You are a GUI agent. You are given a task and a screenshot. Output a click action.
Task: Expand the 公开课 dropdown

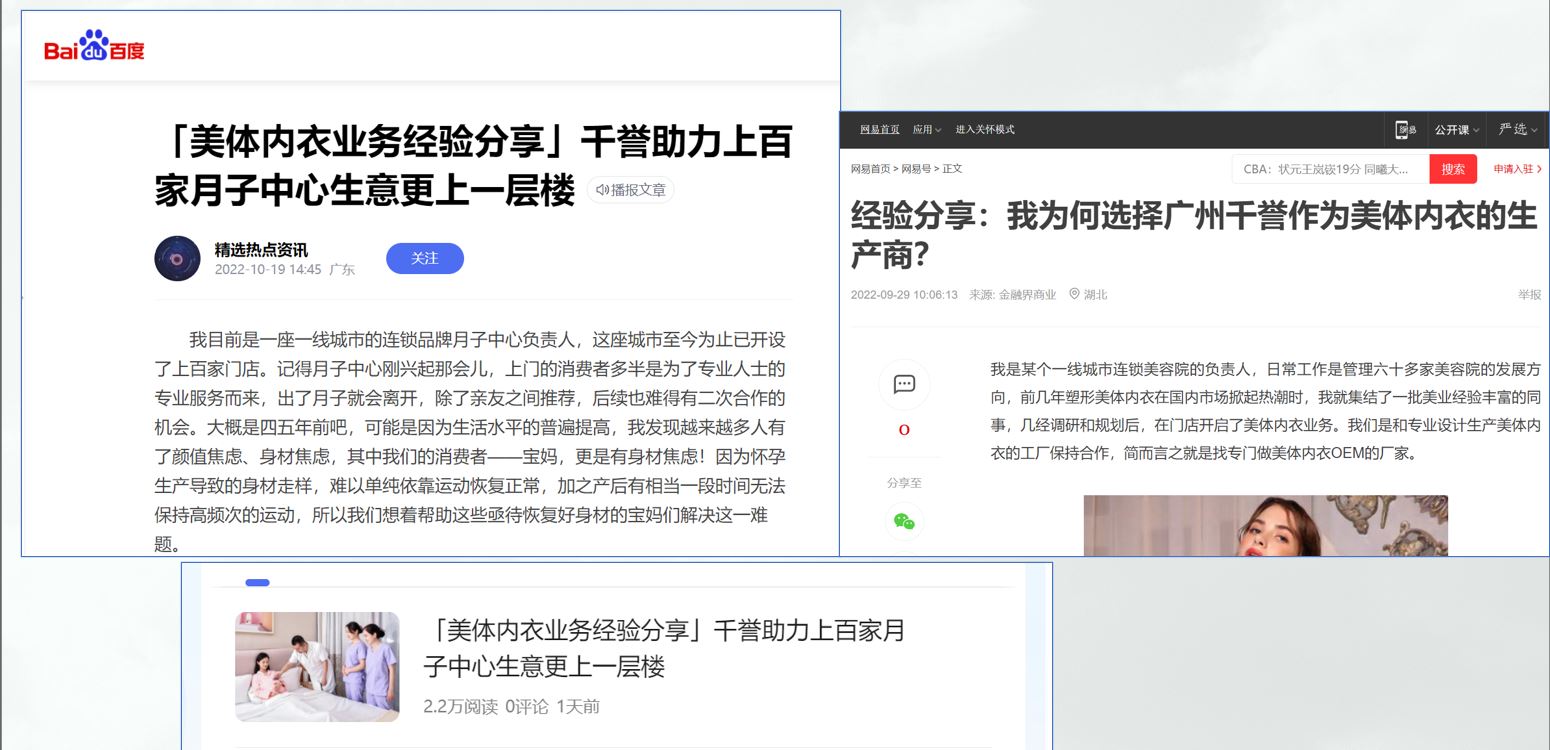1456,130
